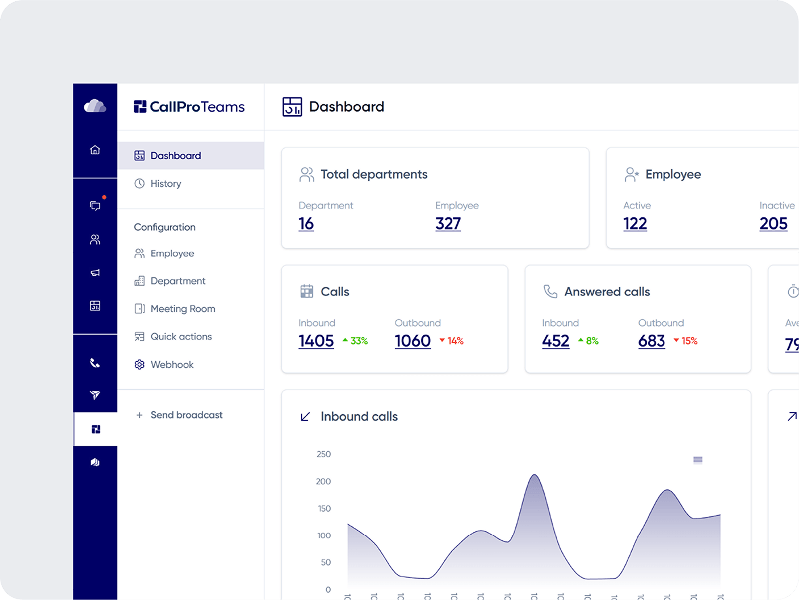Click Send broadcast
The image size is (799, 600).
[187, 415]
